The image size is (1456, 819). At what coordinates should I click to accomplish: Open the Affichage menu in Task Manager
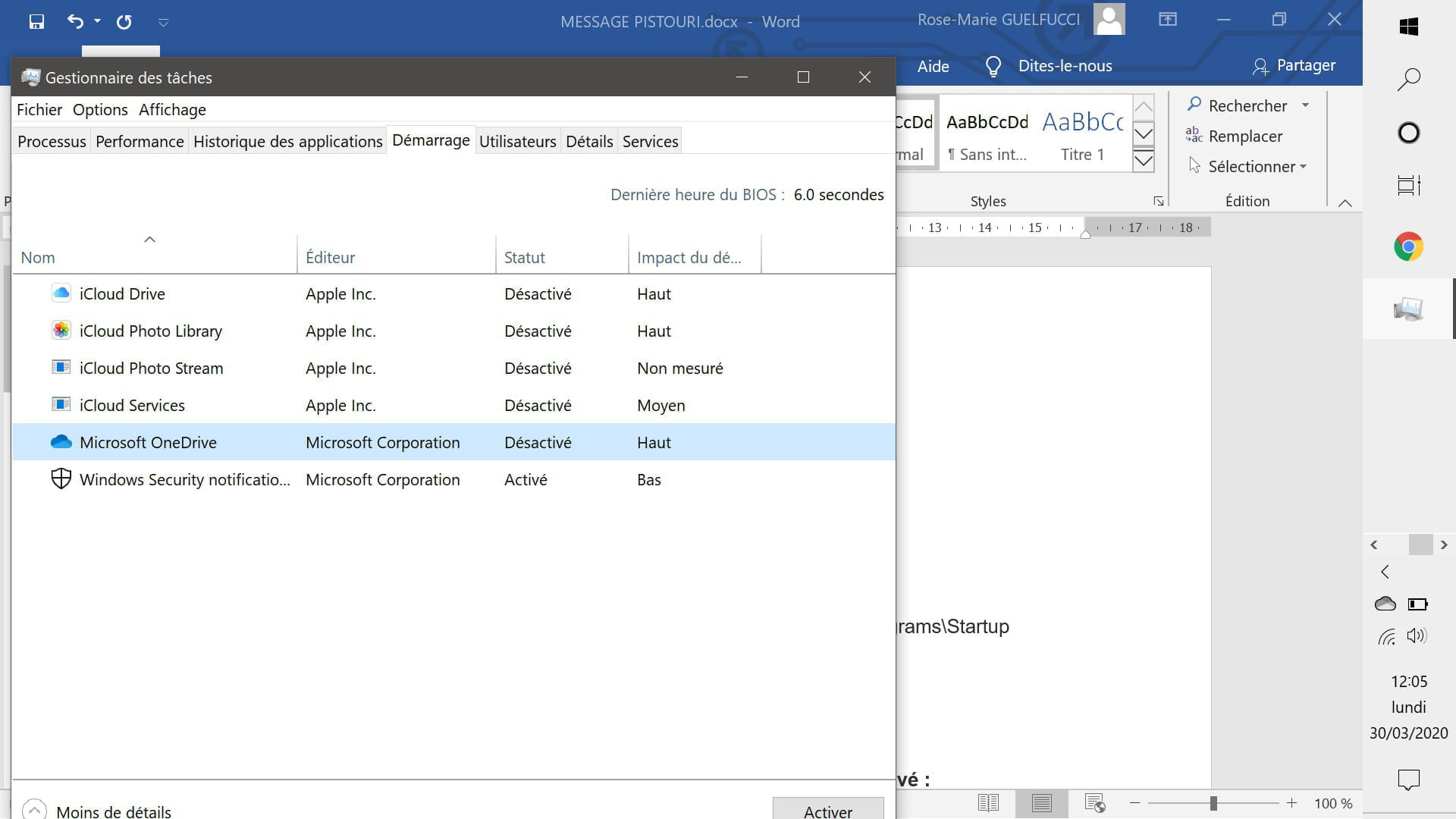tap(172, 110)
